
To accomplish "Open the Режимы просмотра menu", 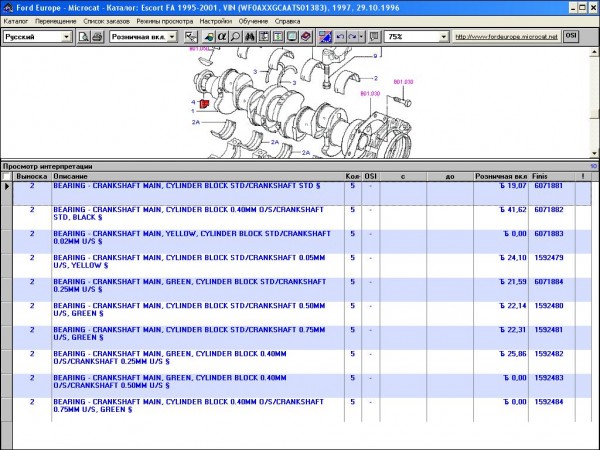I will click(x=165, y=21).
